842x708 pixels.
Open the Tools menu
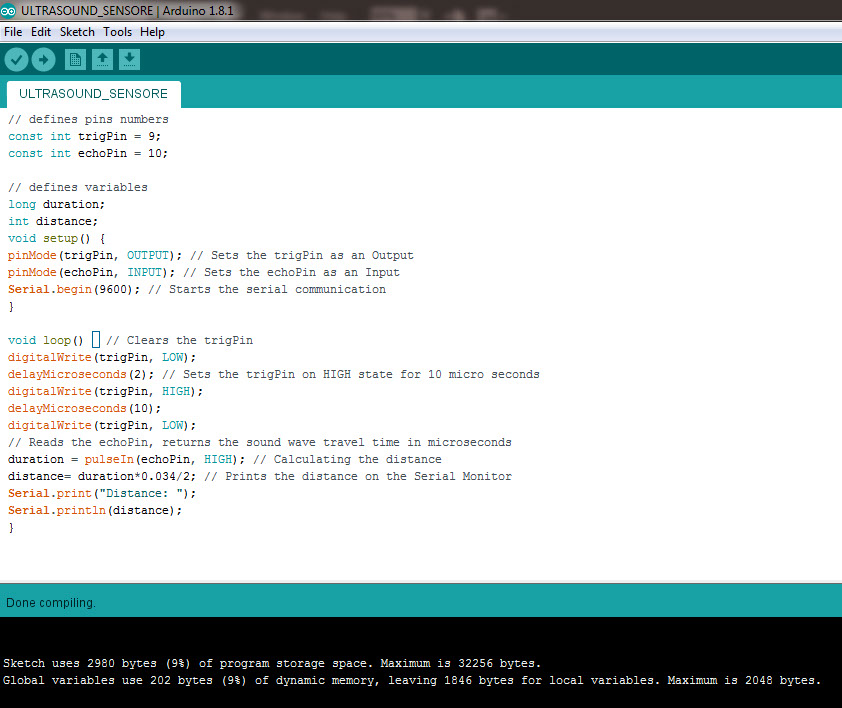click(118, 32)
